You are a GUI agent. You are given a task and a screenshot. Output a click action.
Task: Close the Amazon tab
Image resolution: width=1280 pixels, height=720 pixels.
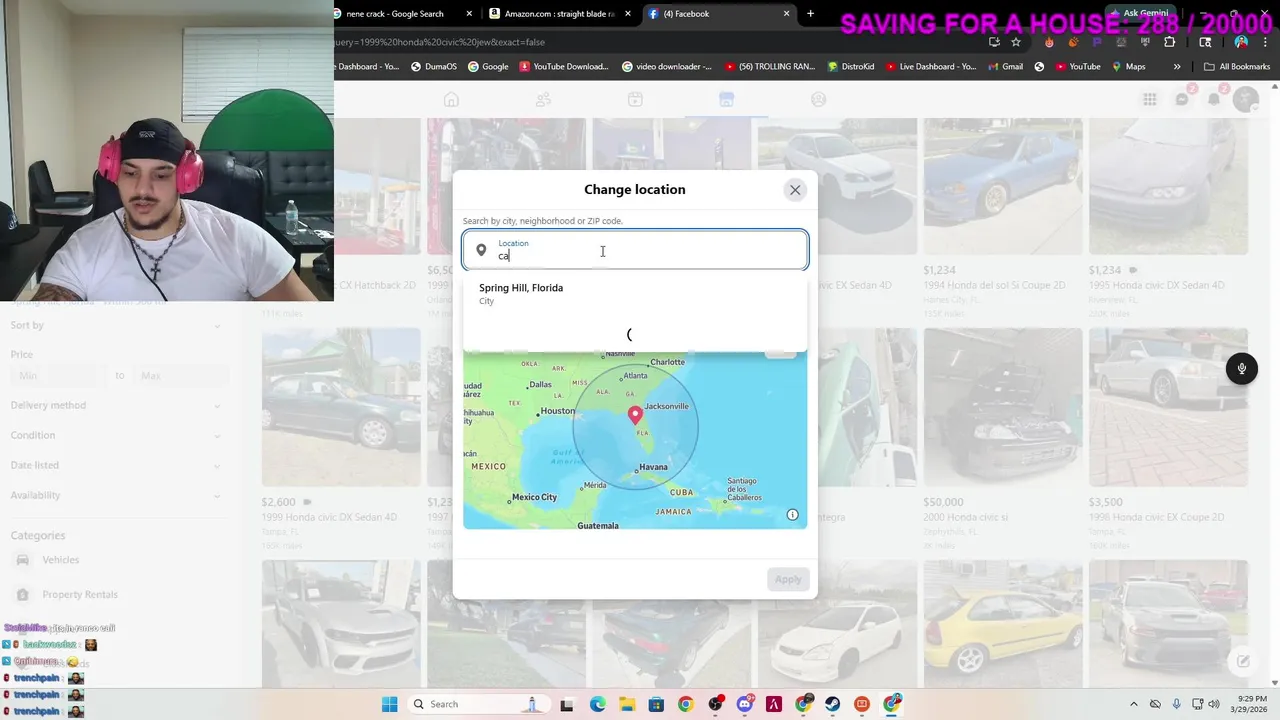pos(628,14)
